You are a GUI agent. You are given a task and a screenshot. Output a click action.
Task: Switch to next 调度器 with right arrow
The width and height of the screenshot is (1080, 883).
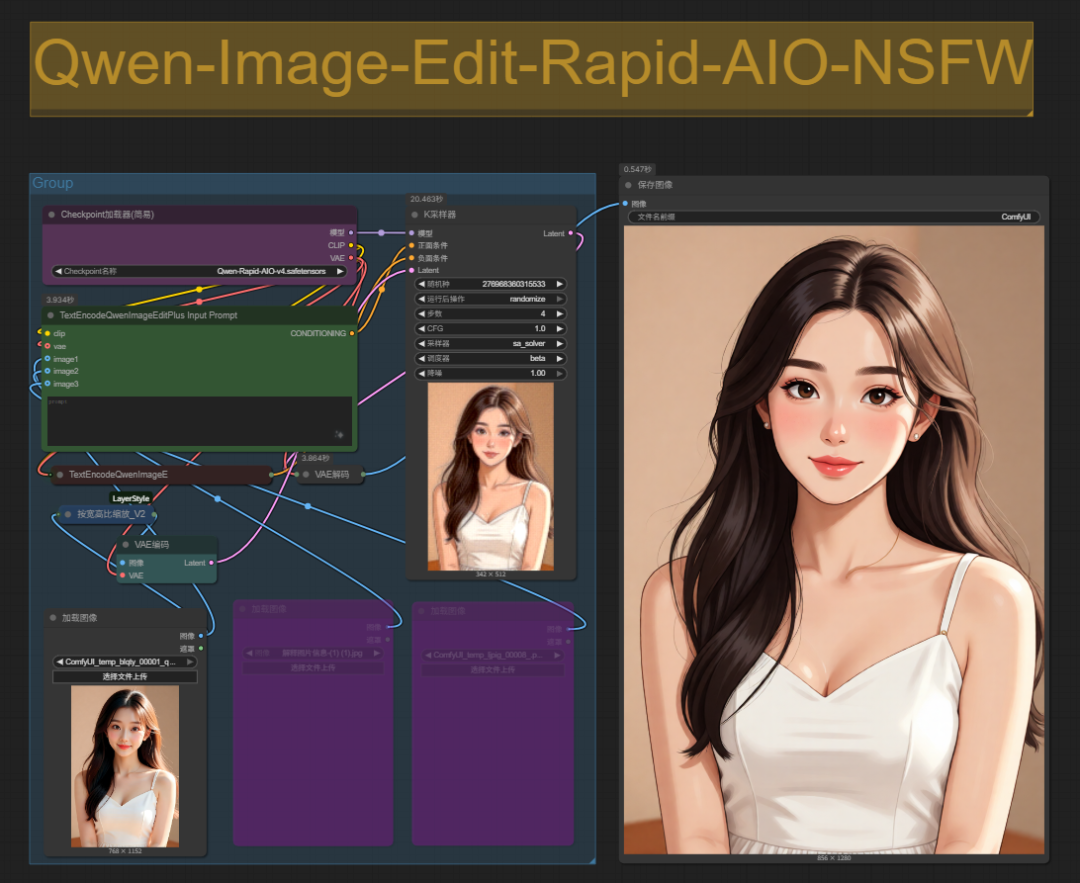(559, 359)
